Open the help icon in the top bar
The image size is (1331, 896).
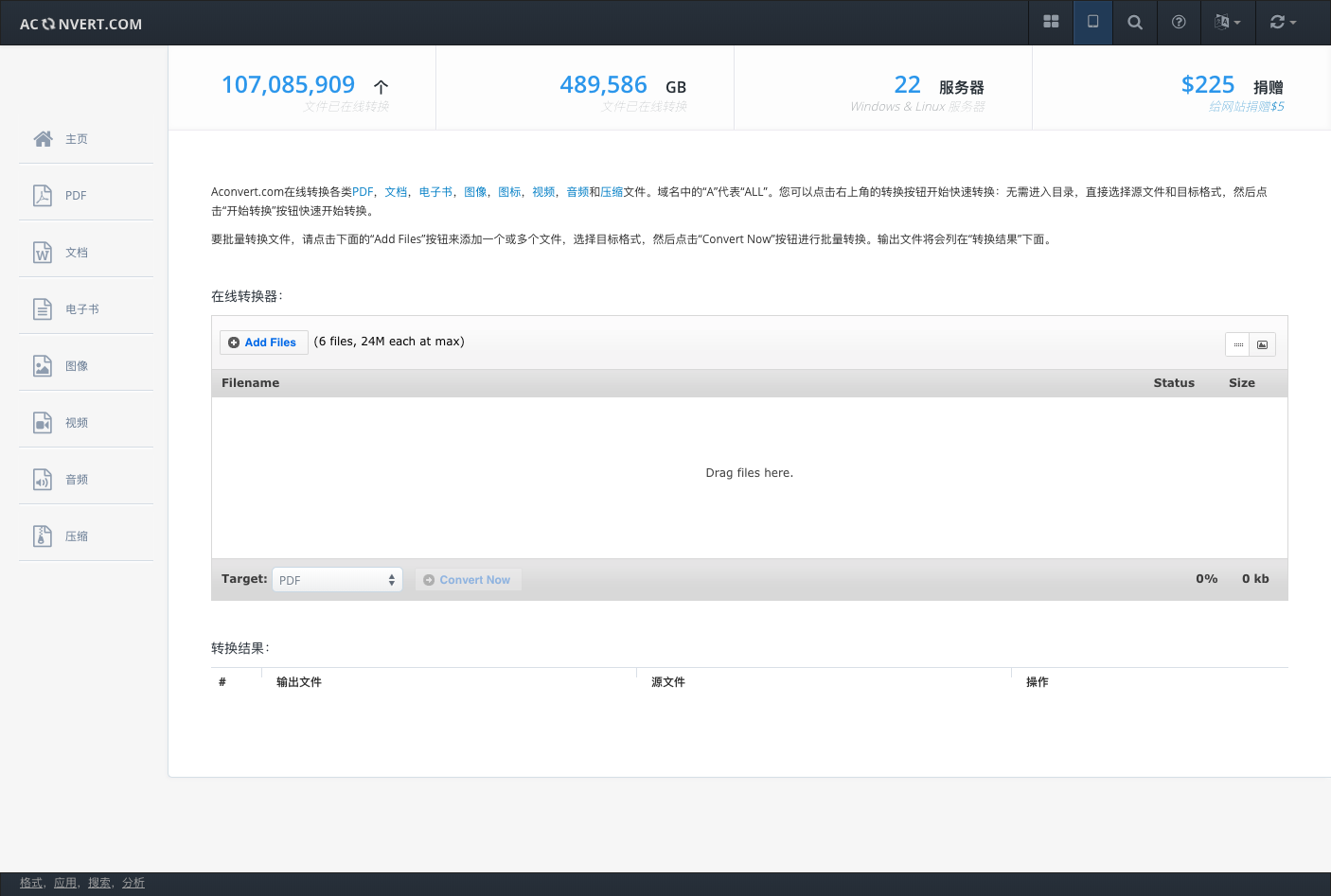tap(1179, 22)
